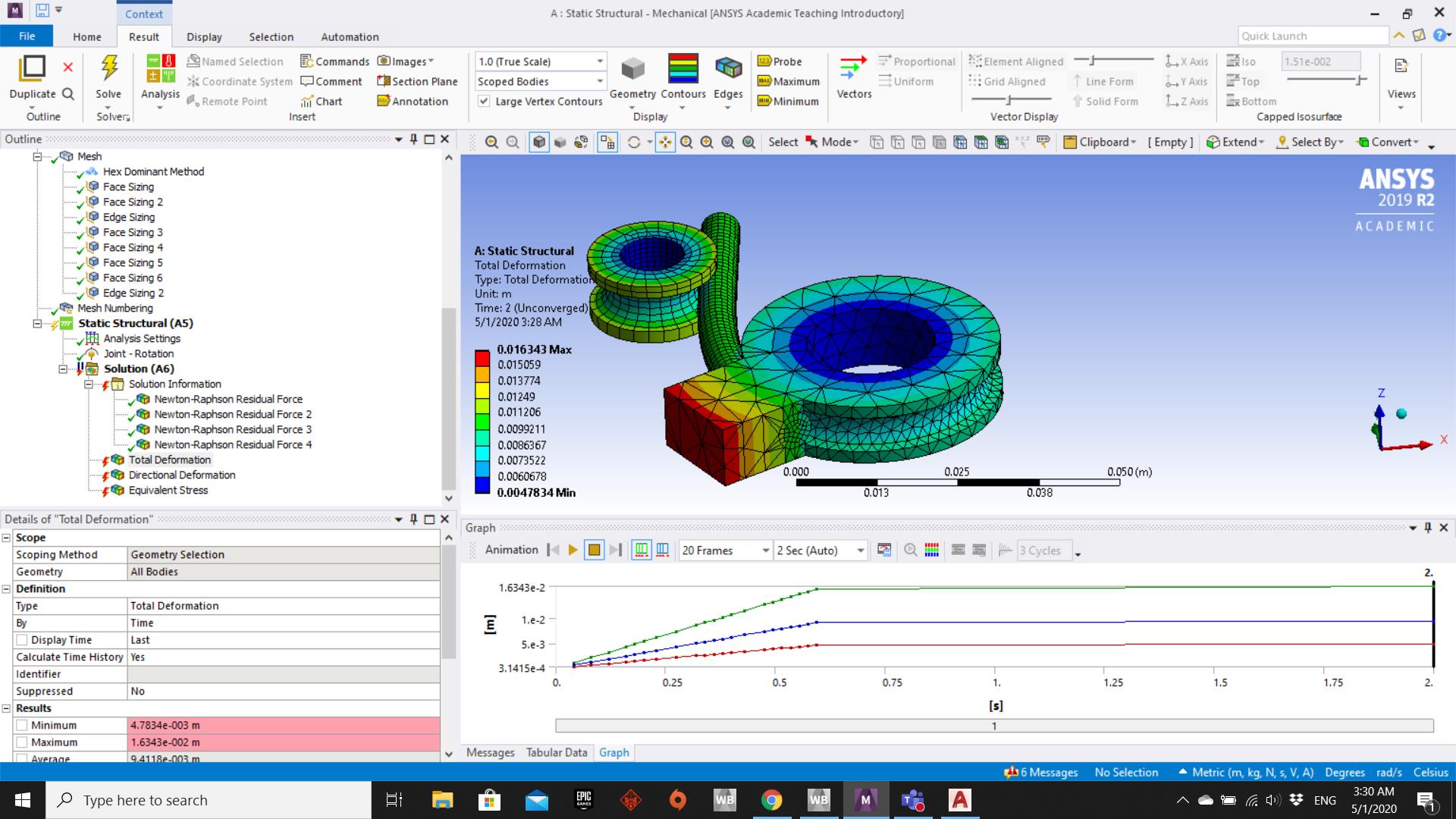This screenshot has width=1456, height=819.
Task: Toggle the Maximum result checkbox
Action: point(22,742)
